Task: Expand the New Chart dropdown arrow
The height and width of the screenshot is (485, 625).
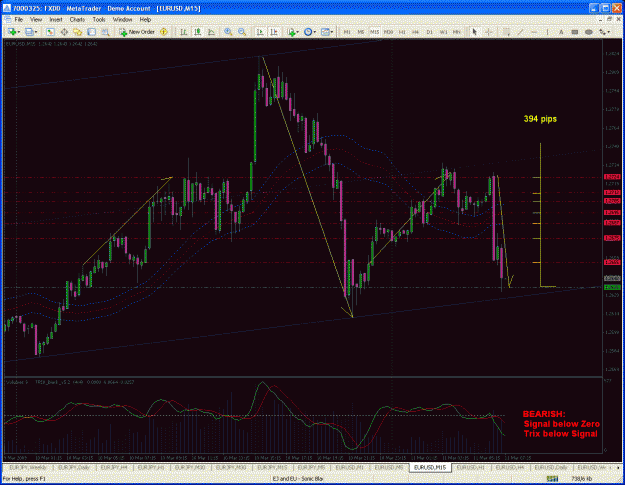Action: [x=18, y=32]
